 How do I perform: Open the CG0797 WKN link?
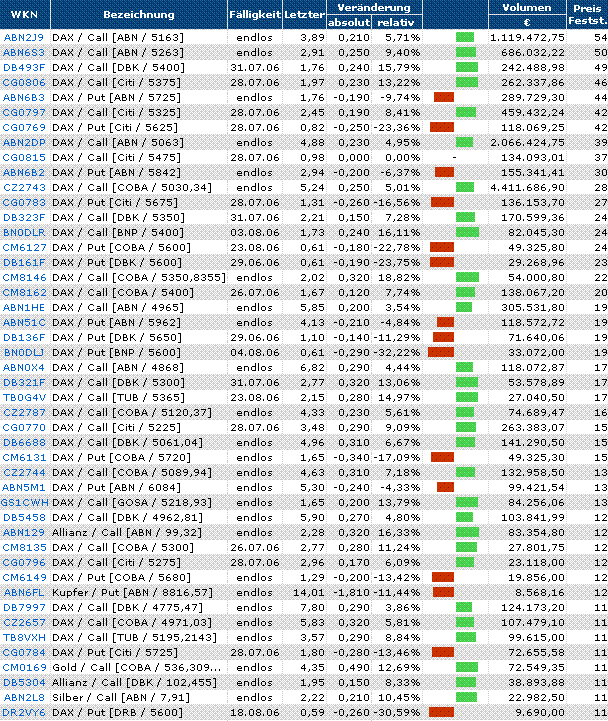pos(24,113)
